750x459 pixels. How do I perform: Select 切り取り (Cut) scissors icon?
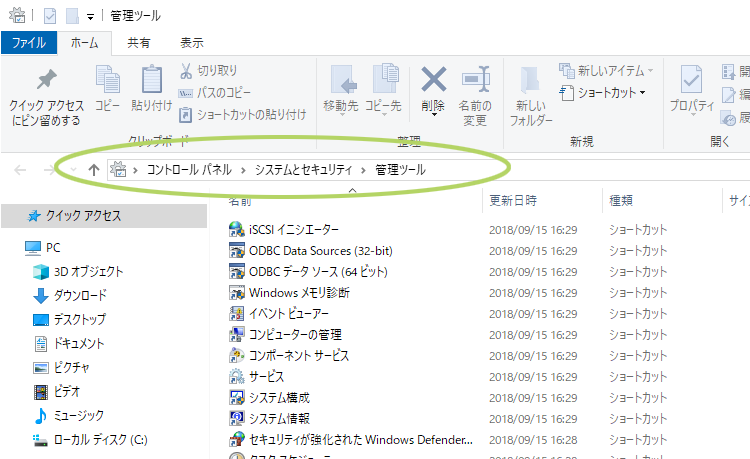pyautogui.click(x=186, y=71)
